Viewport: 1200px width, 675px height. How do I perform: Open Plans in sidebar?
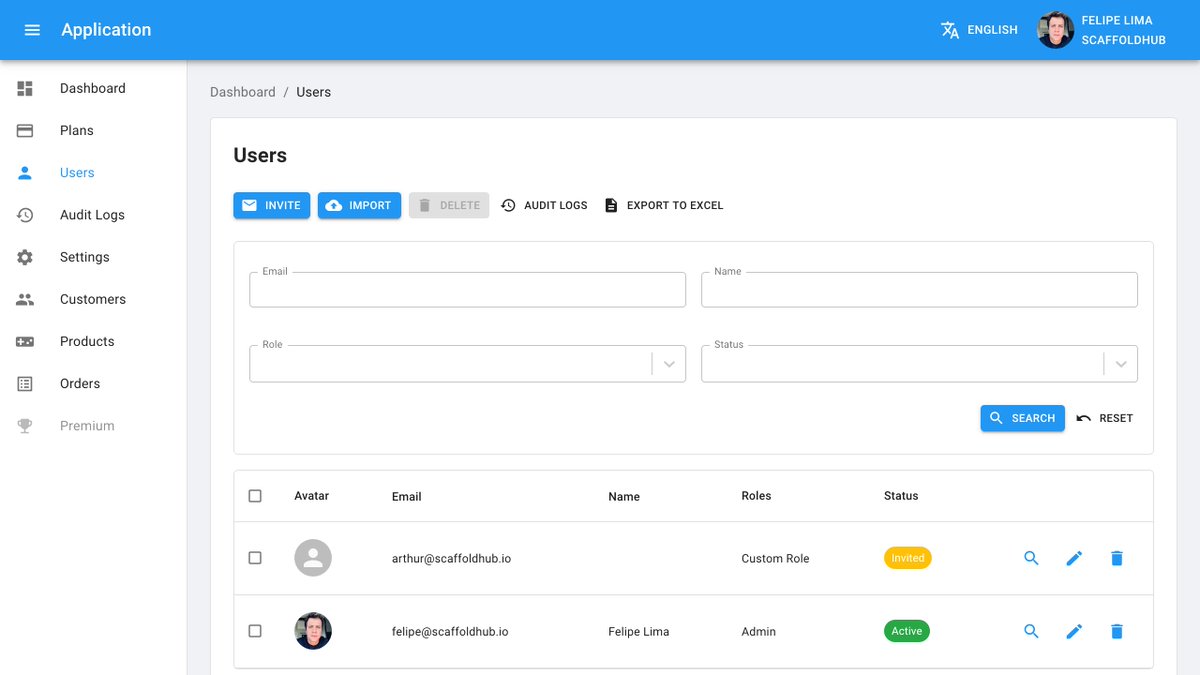(x=93, y=130)
